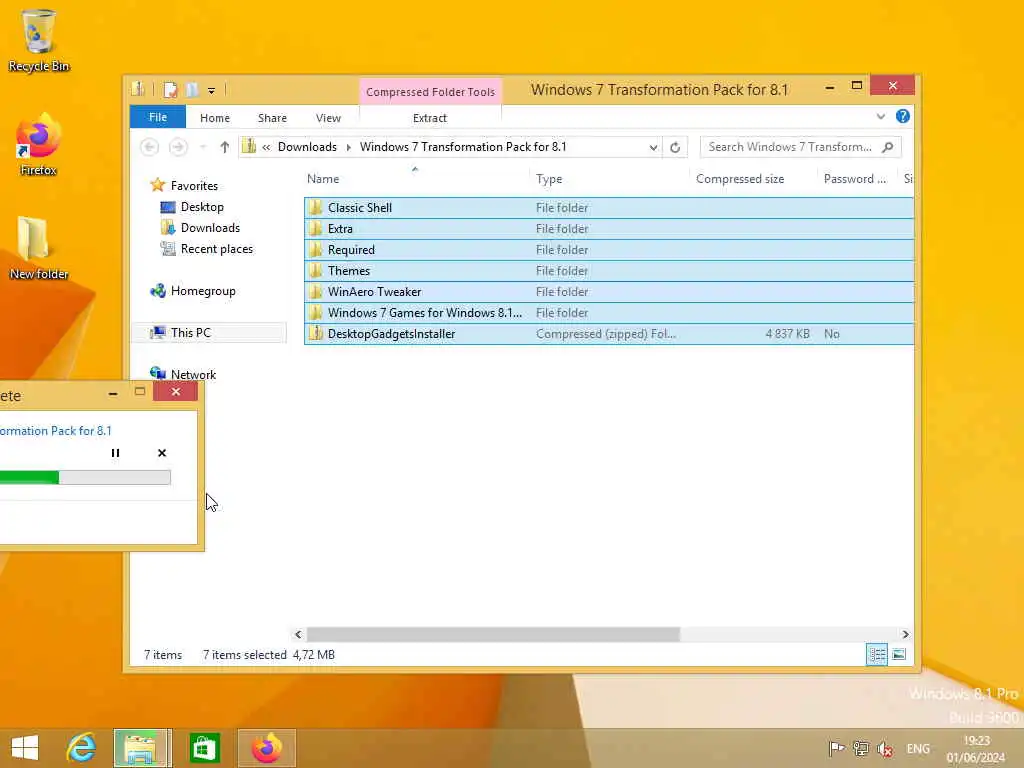Open File Explorer taskbar button
The height and width of the screenshot is (768, 1024).
tap(142, 748)
